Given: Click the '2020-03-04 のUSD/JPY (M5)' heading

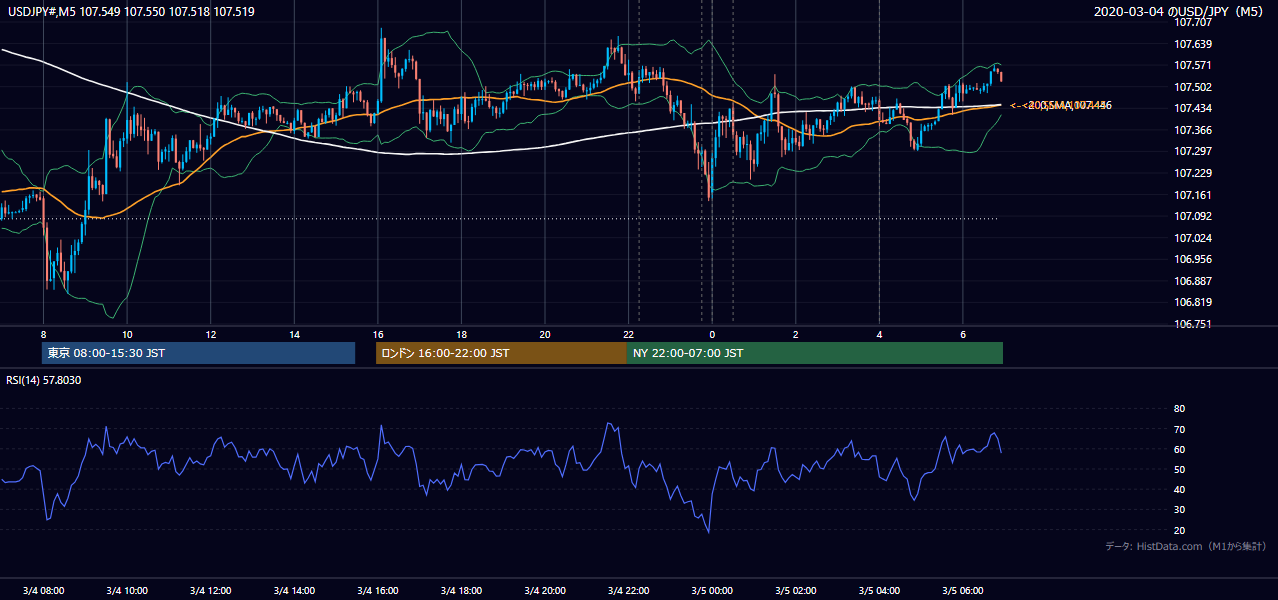Looking at the screenshot, I should click(x=1179, y=12).
